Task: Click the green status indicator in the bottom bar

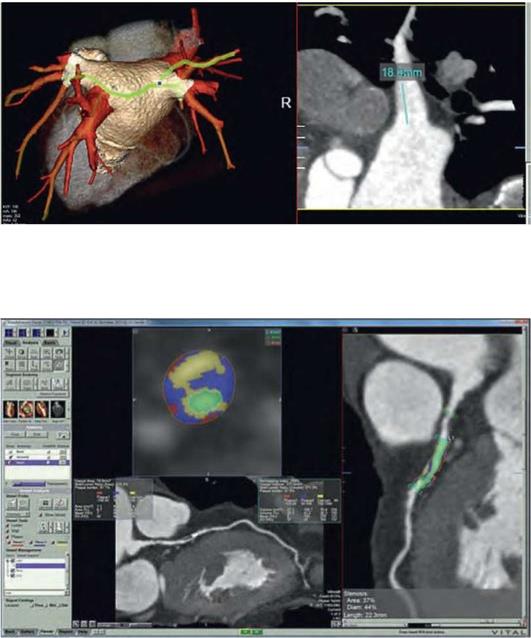Action: 252,632
